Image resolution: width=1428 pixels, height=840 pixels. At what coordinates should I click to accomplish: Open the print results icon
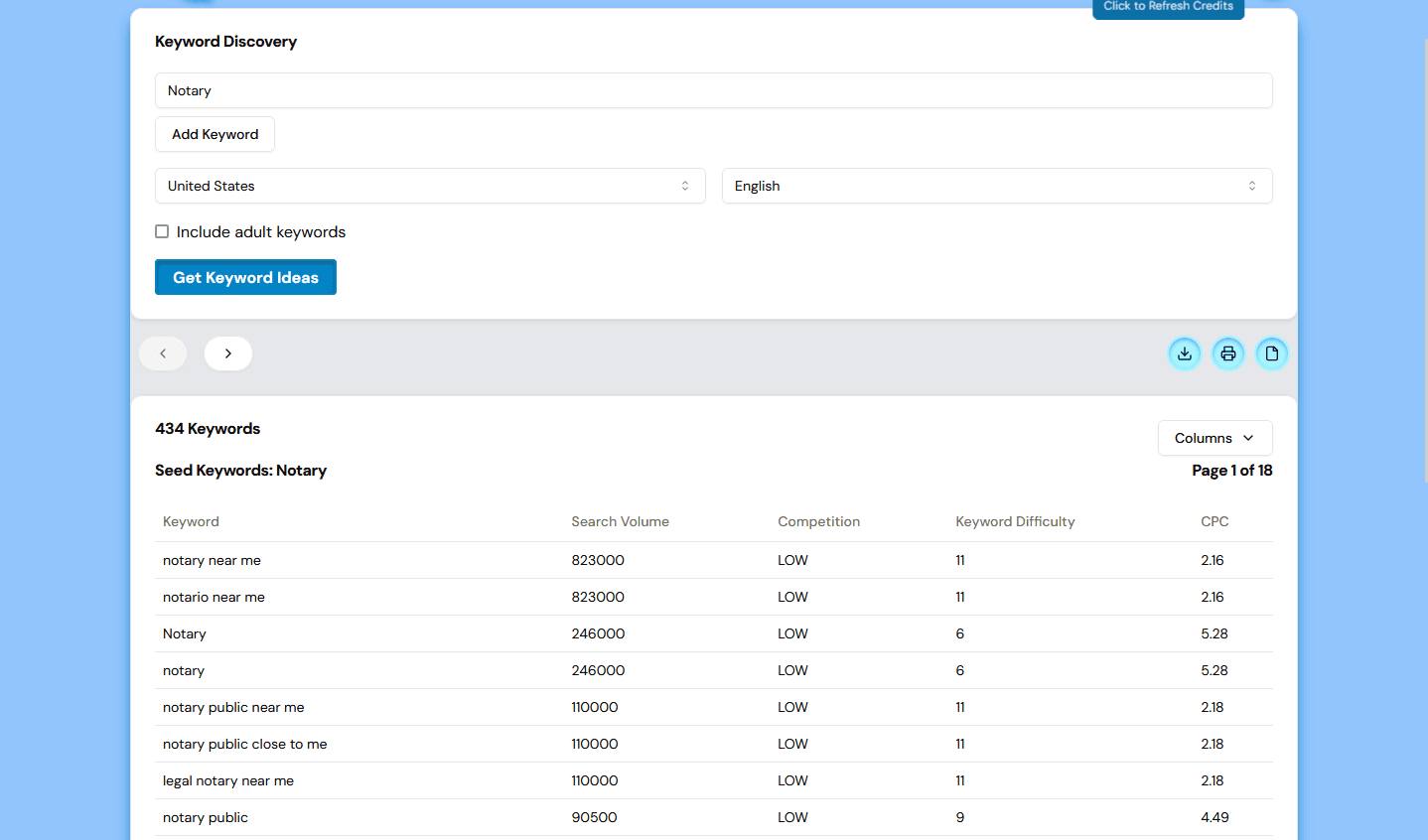1227,353
